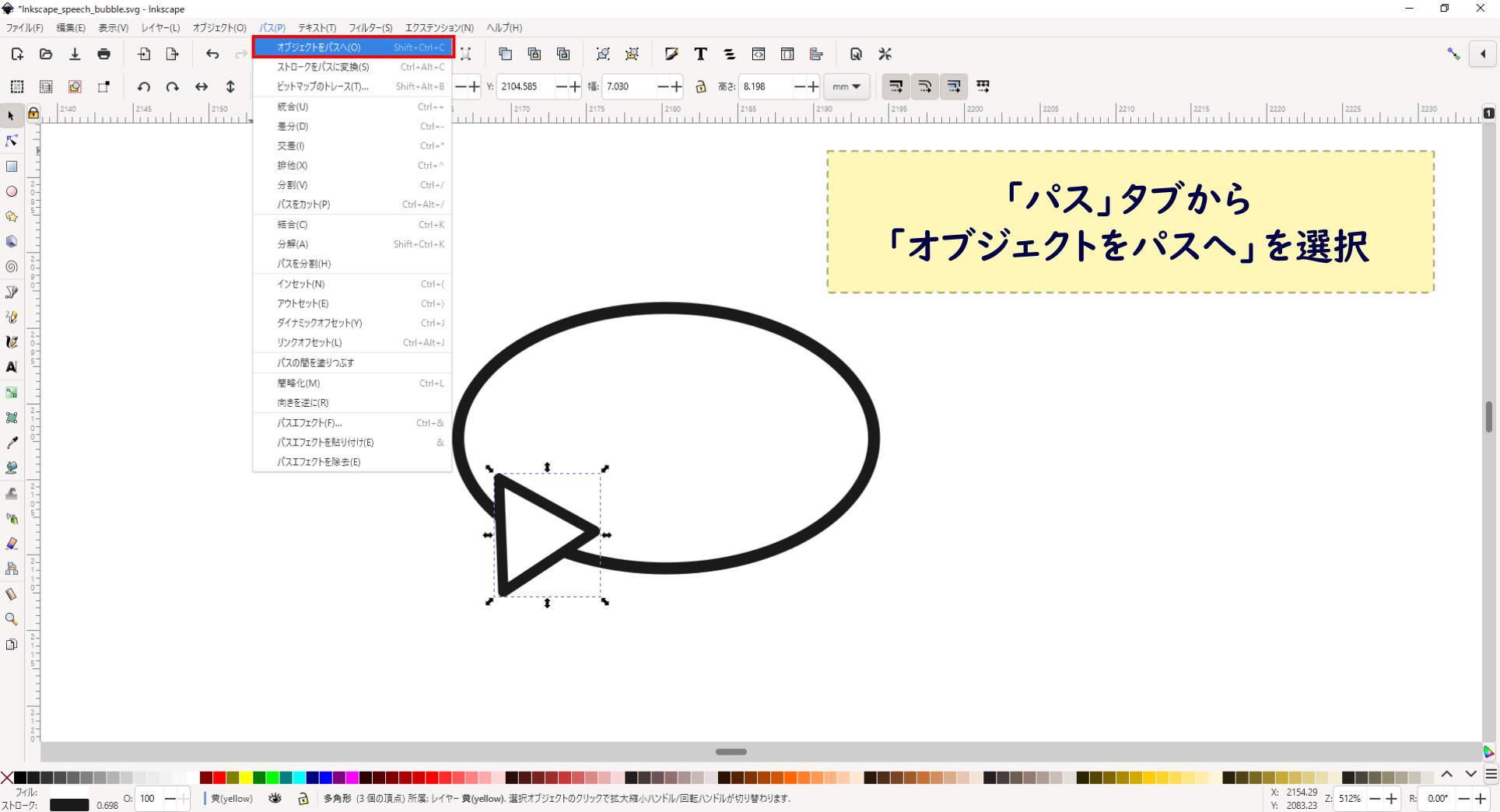Choose the Calligraphy pen tool
Image resolution: width=1500 pixels, height=812 pixels.
point(12,341)
